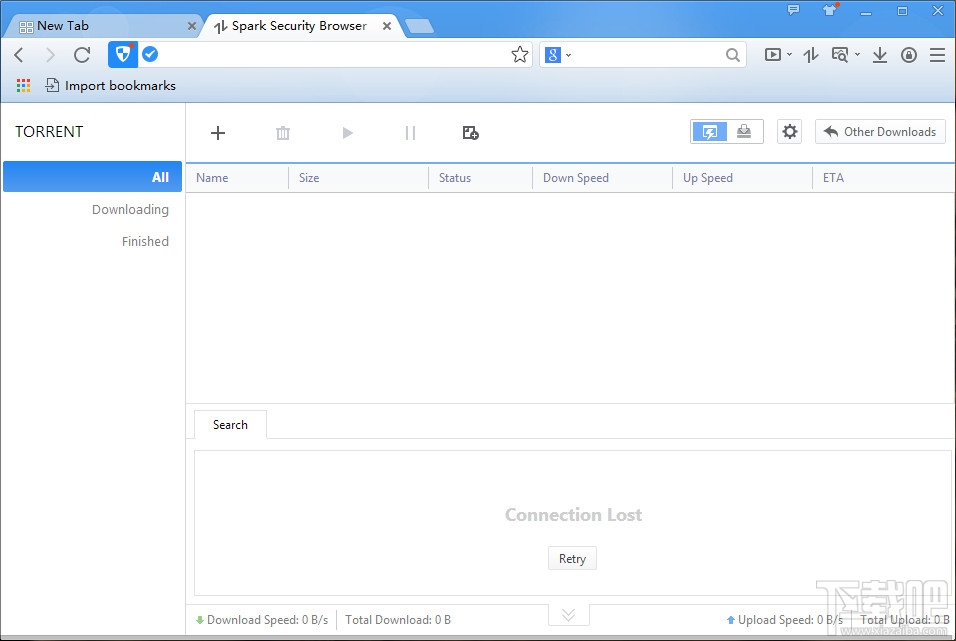The width and height of the screenshot is (956, 641).
Task: Click the Finished sidebar filter
Action: point(145,241)
